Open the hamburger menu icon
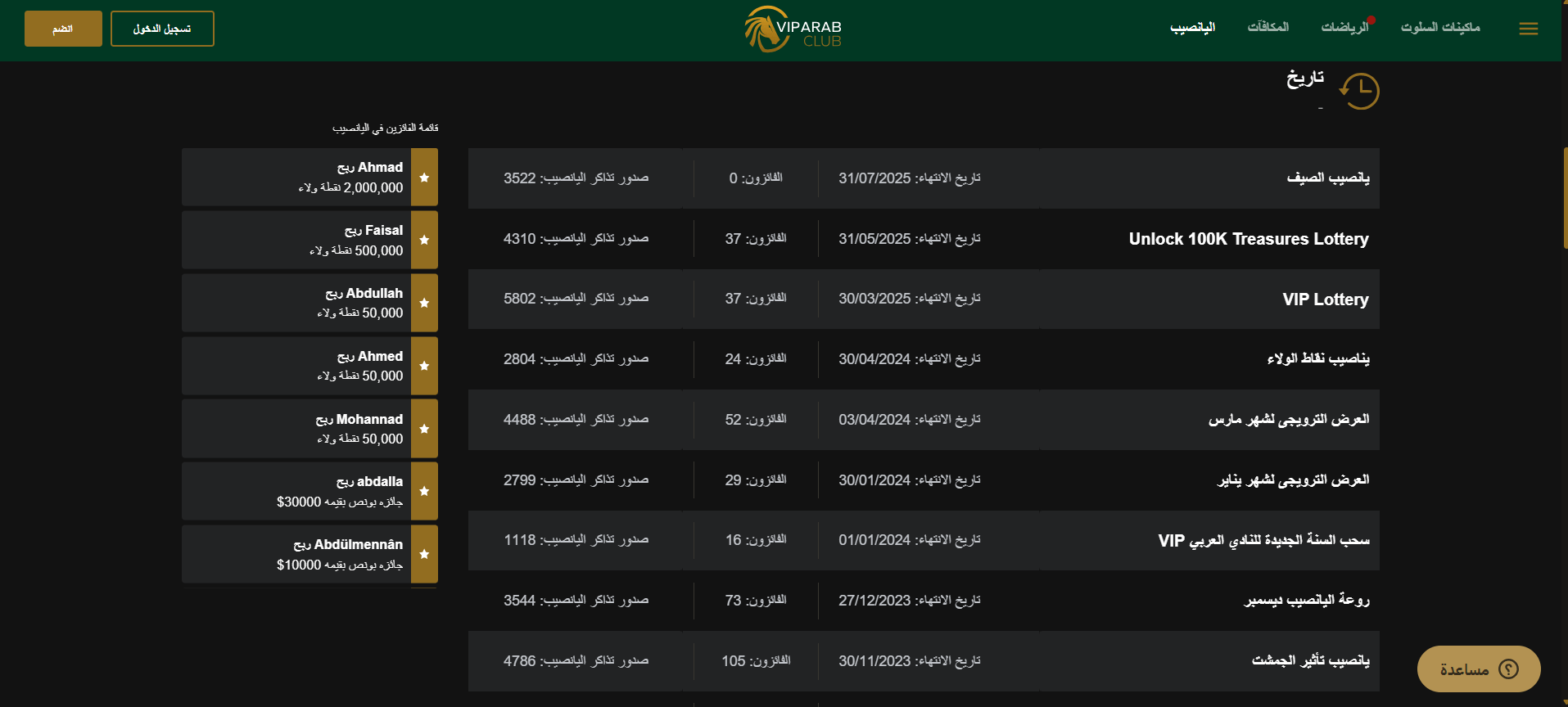Image resolution: width=1568 pixels, height=707 pixels. coord(1528,29)
